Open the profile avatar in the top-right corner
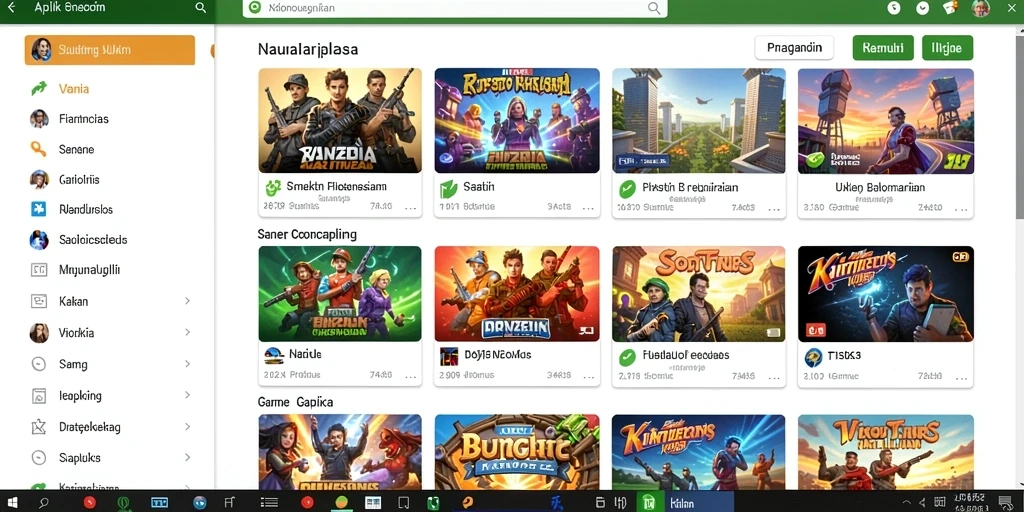Image resolution: width=1024 pixels, height=512 pixels. pos(980,8)
